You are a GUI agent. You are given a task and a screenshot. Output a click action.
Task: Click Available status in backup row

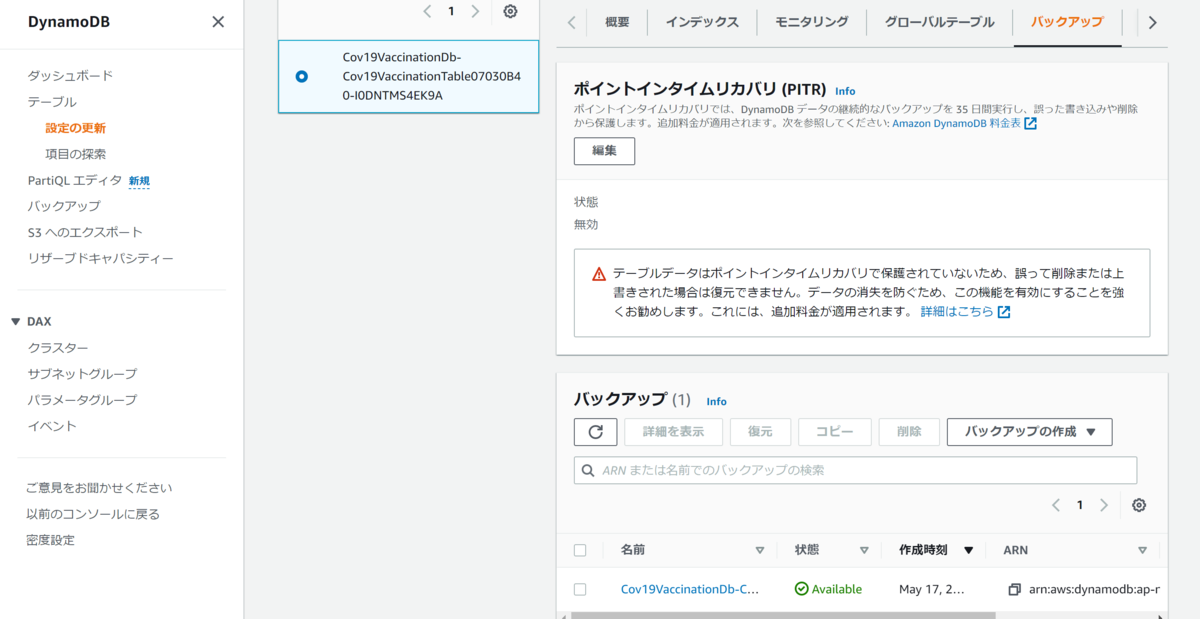(x=828, y=589)
